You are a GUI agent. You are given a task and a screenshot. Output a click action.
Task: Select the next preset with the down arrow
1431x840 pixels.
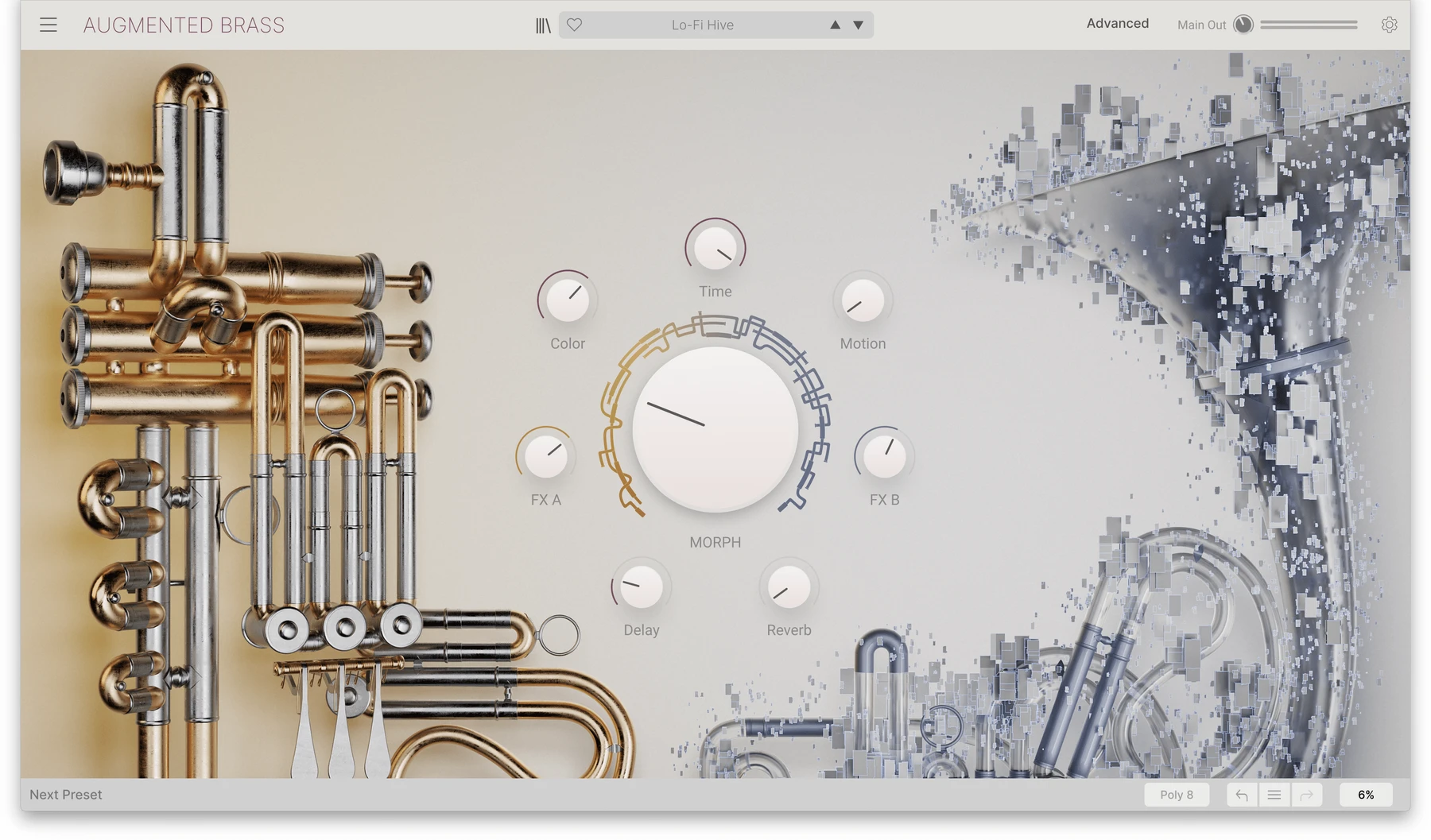pos(859,25)
